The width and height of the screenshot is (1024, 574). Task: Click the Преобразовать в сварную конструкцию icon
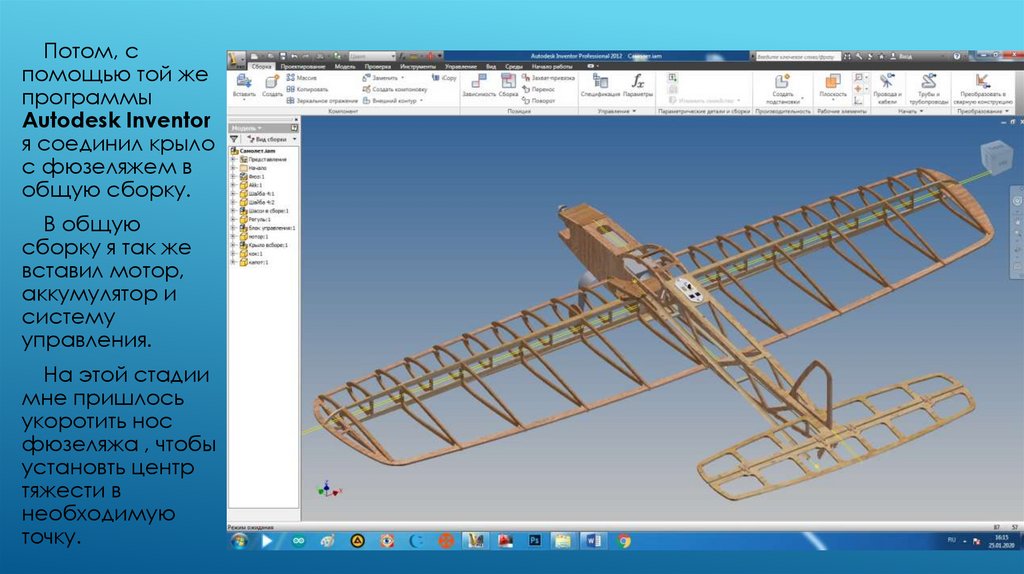pos(982,84)
